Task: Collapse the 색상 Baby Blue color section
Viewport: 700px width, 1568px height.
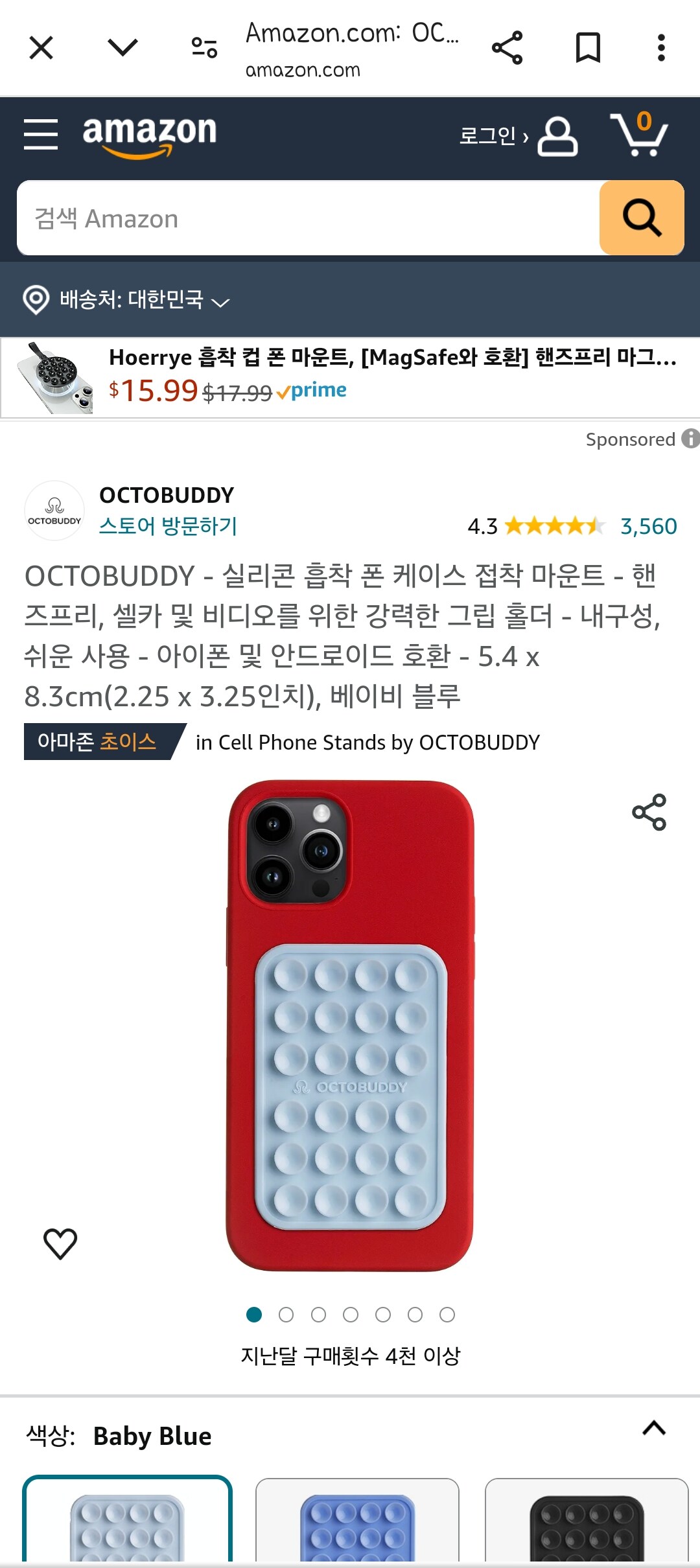Action: [x=654, y=1427]
